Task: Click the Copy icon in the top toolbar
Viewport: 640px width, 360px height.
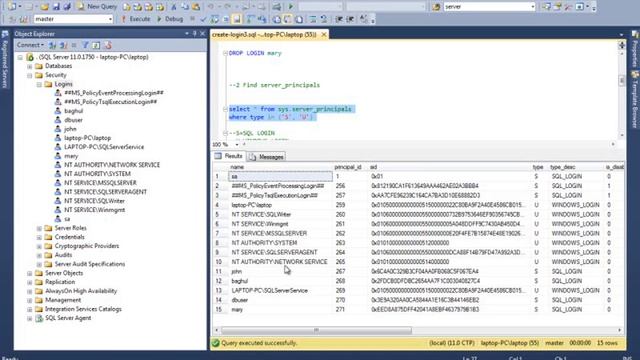Action: (x=184, y=7)
